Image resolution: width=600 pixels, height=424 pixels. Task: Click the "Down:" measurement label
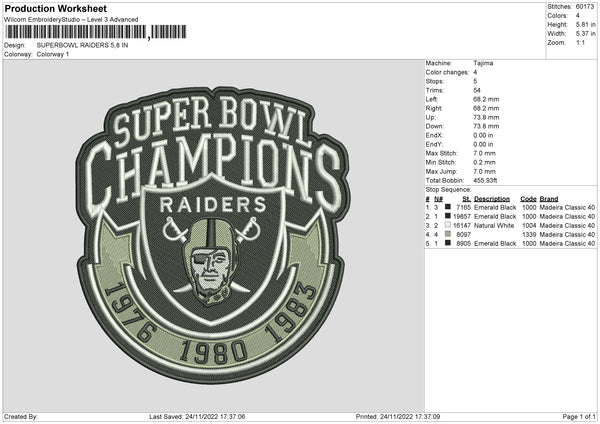point(434,126)
